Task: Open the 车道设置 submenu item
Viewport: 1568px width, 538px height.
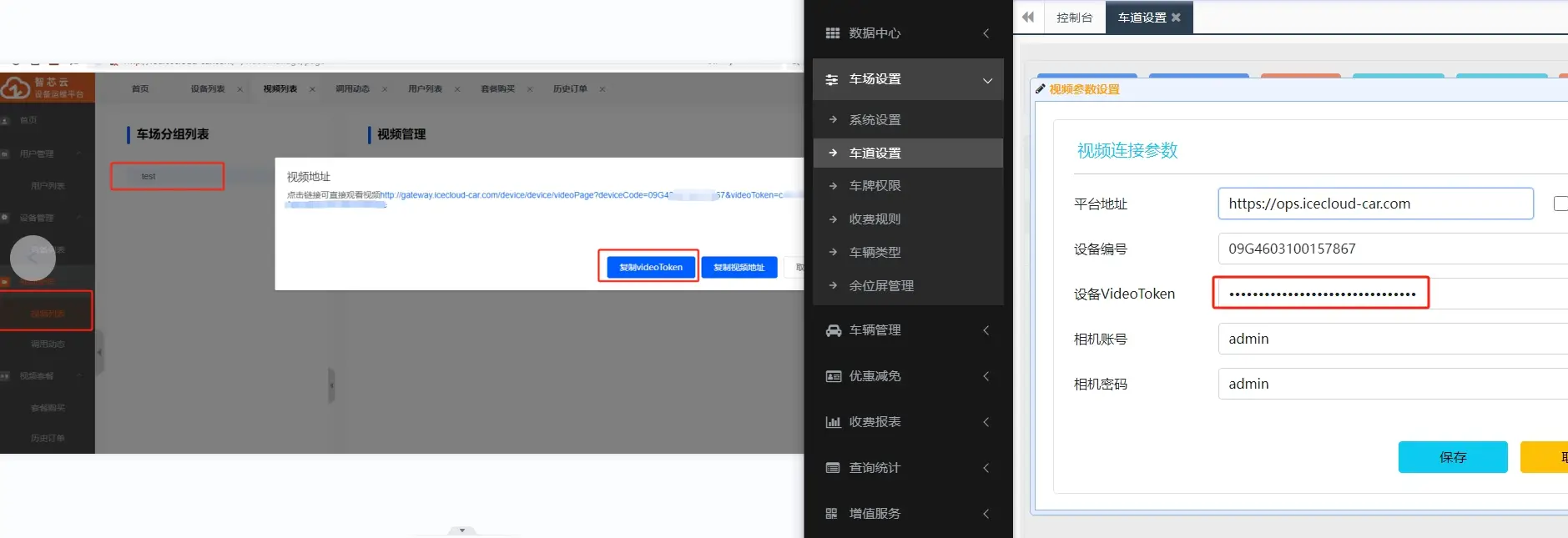Action: 908,153
